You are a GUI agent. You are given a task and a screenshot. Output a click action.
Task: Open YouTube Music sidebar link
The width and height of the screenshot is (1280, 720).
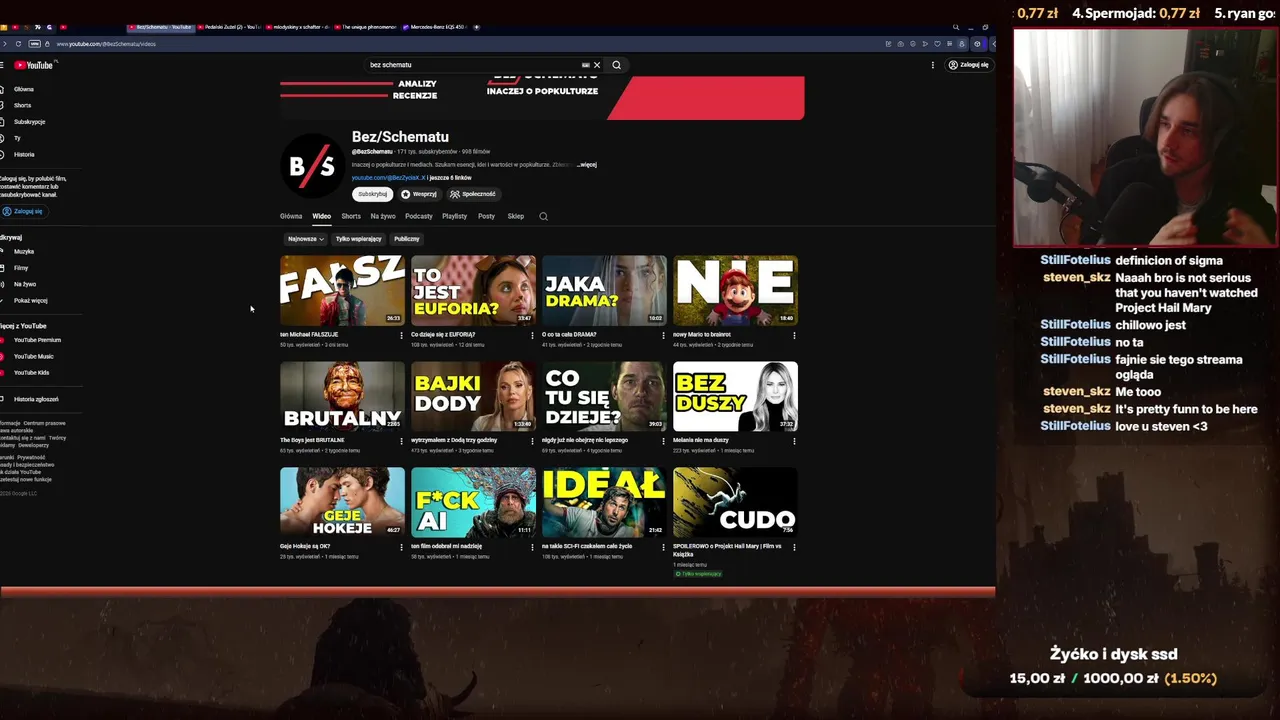34,356
